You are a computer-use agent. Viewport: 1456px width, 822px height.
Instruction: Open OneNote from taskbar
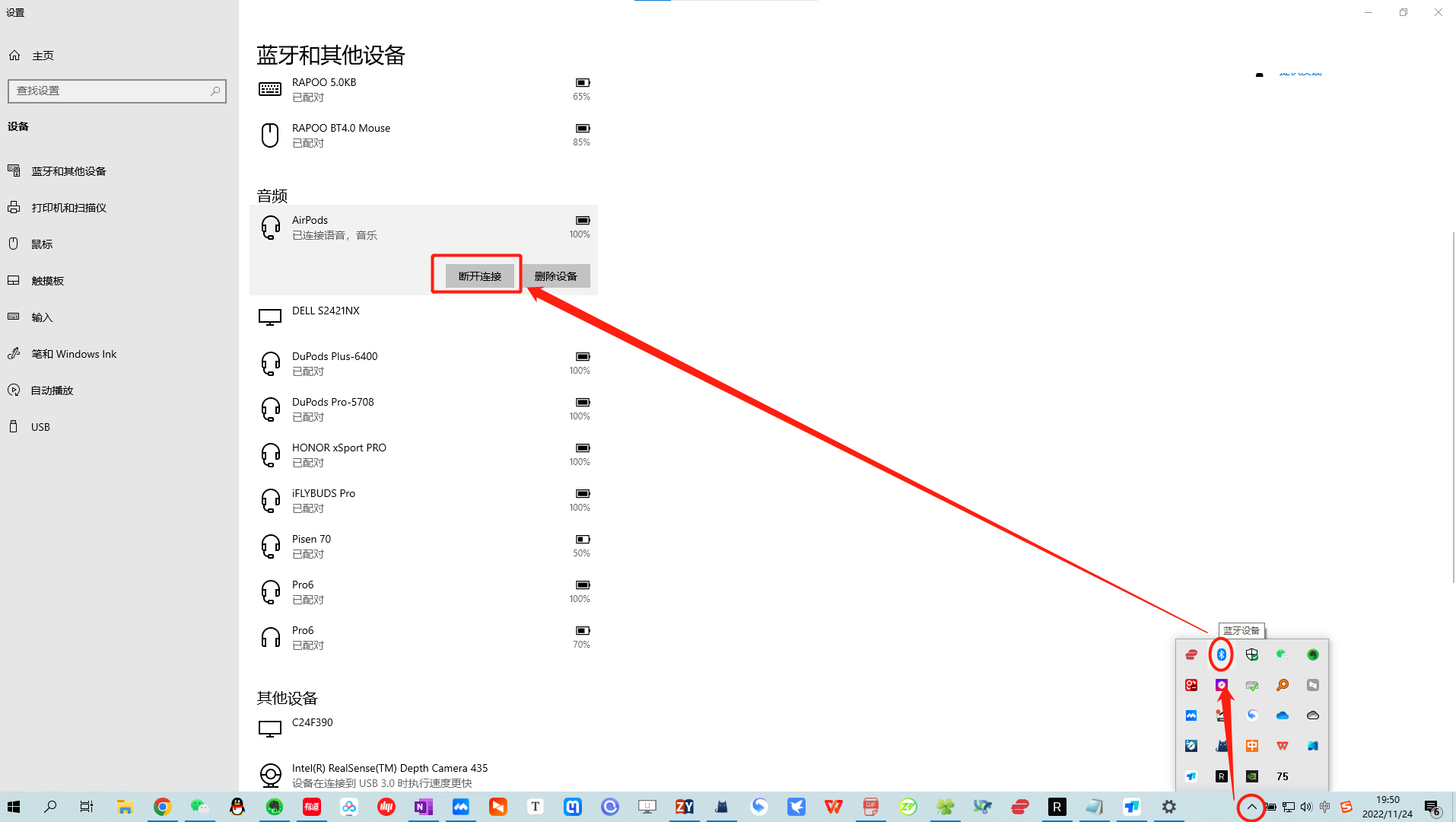coord(424,807)
